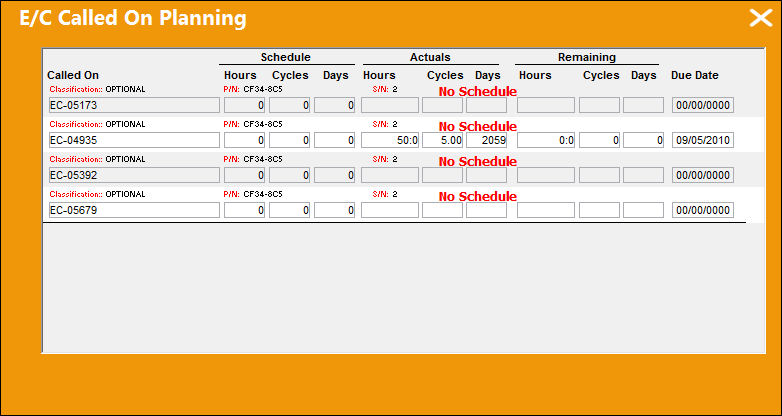Click S/N 2 text above EC-05392
Viewport: 782px width, 416px height.
(x=385, y=159)
